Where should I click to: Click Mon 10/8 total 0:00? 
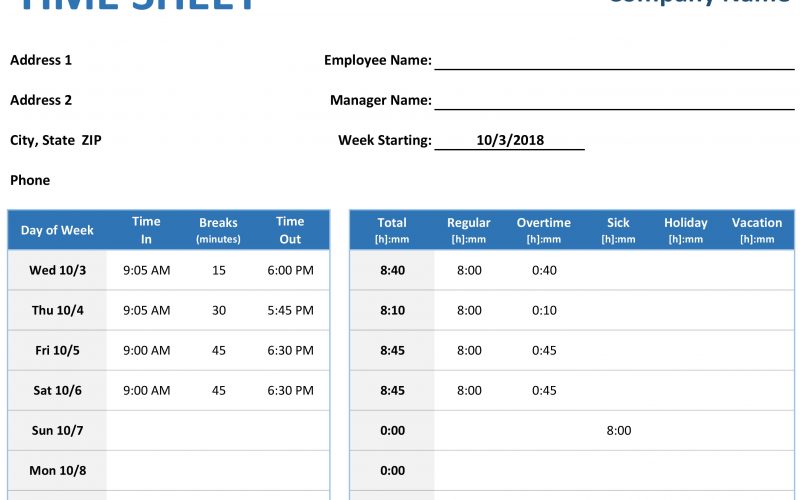pyautogui.click(x=392, y=470)
